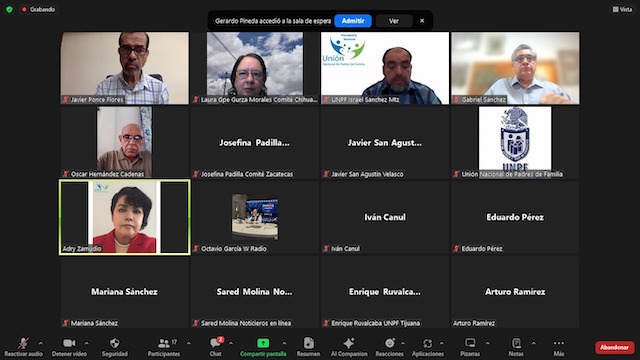The width and height of the screenshot is (640, 360).
Task: Click muted mic icon beside Iván Canul label
Action: 326,249
